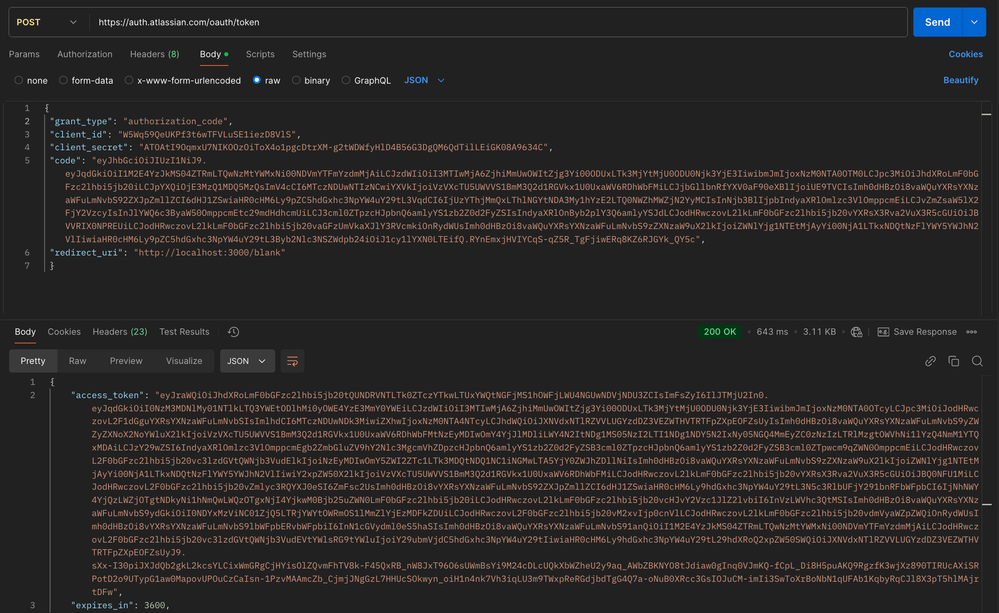Open the Cookies manager

pyautogui.click(x=965, y=54)
